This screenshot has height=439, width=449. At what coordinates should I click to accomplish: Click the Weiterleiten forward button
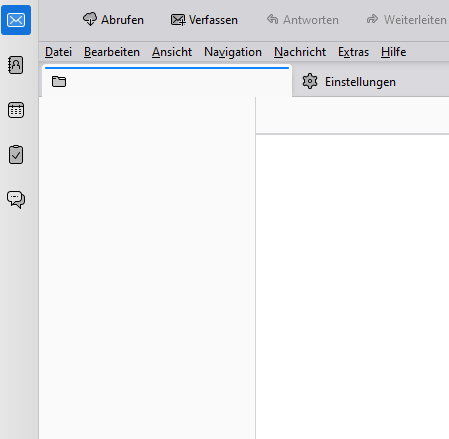407,20
